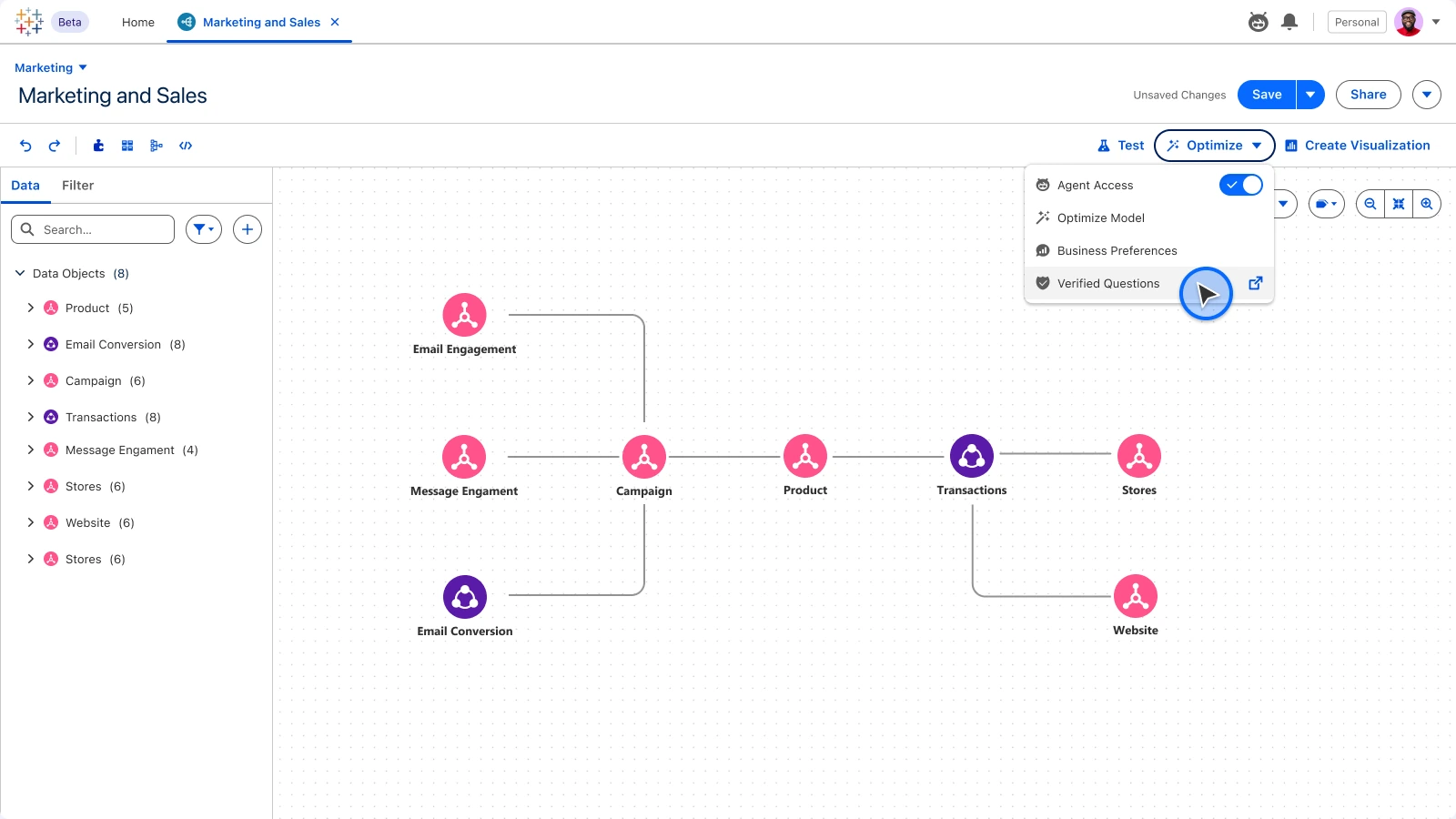Image resolution: width=1456 pixels, height=819 pixels.
Task: Open the more actions dropdown beside Share
Action: [x=1427, y=95]
